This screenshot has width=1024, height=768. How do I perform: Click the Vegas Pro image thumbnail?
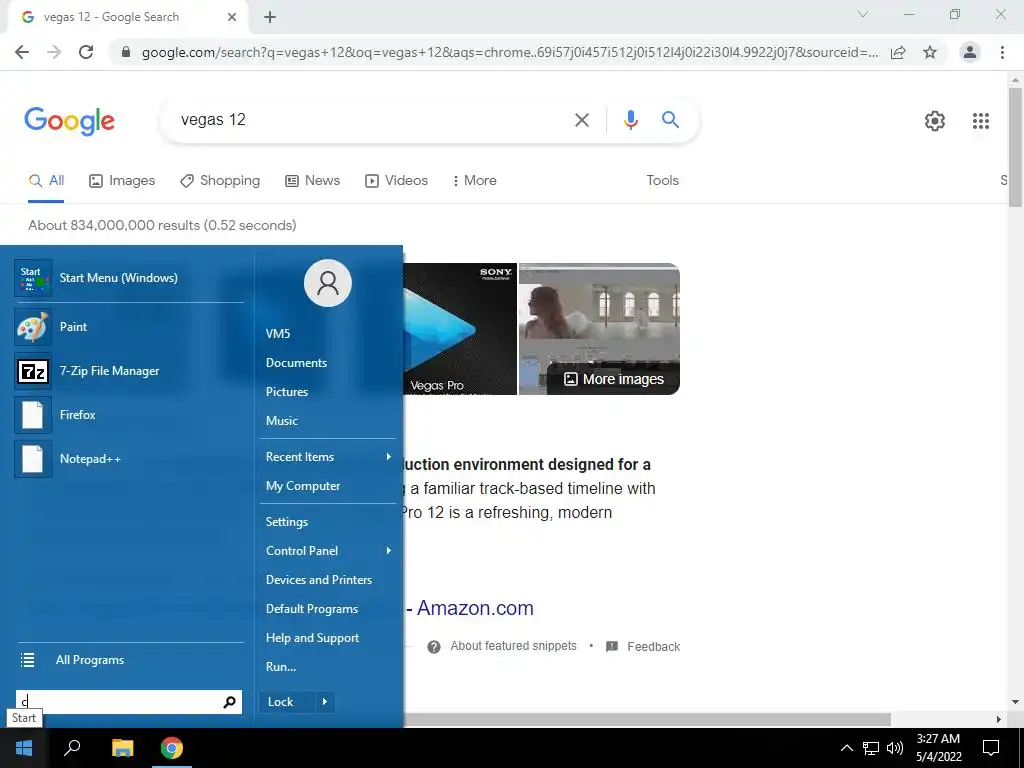[x=460, y=329]
